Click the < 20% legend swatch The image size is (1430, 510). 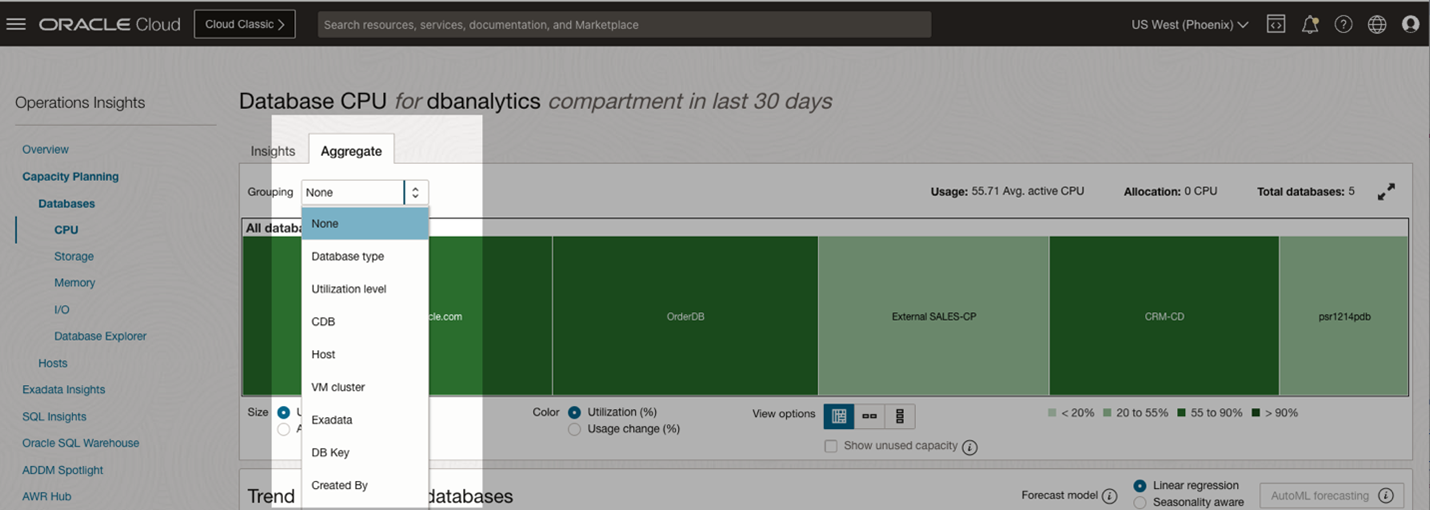(1052, 412)
